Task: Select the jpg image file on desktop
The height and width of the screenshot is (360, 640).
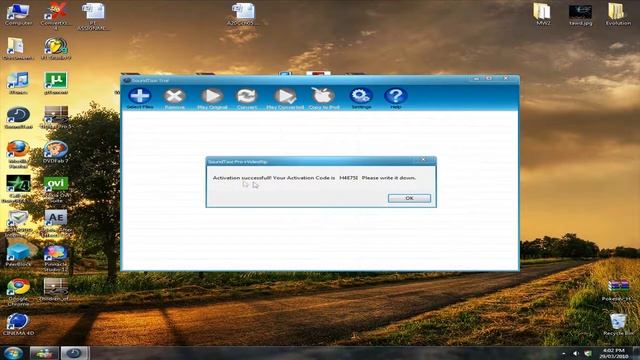Action: [x=580, y=16]
